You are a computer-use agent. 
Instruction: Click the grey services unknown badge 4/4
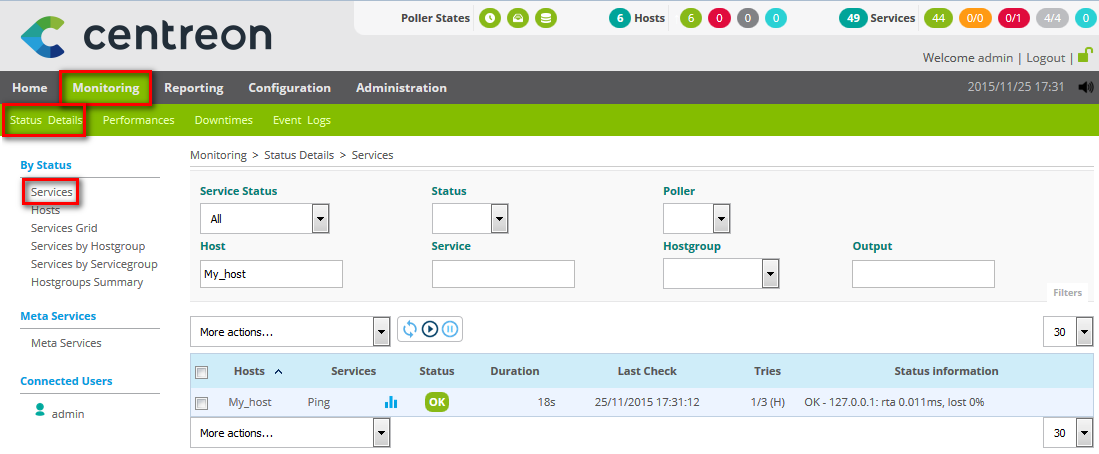pyautogui.click(x=1052, y=18)
